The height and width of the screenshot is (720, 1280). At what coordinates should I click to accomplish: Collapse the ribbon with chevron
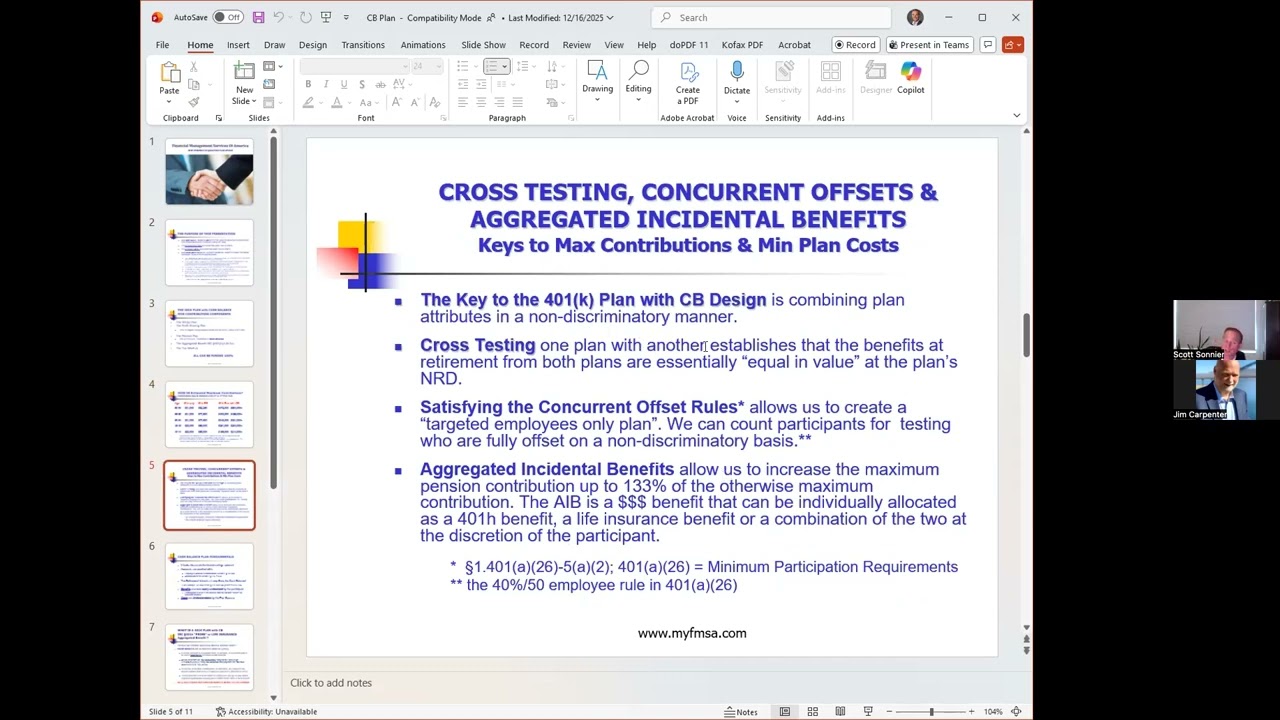pyautogui.click(x=1016, y=116)
